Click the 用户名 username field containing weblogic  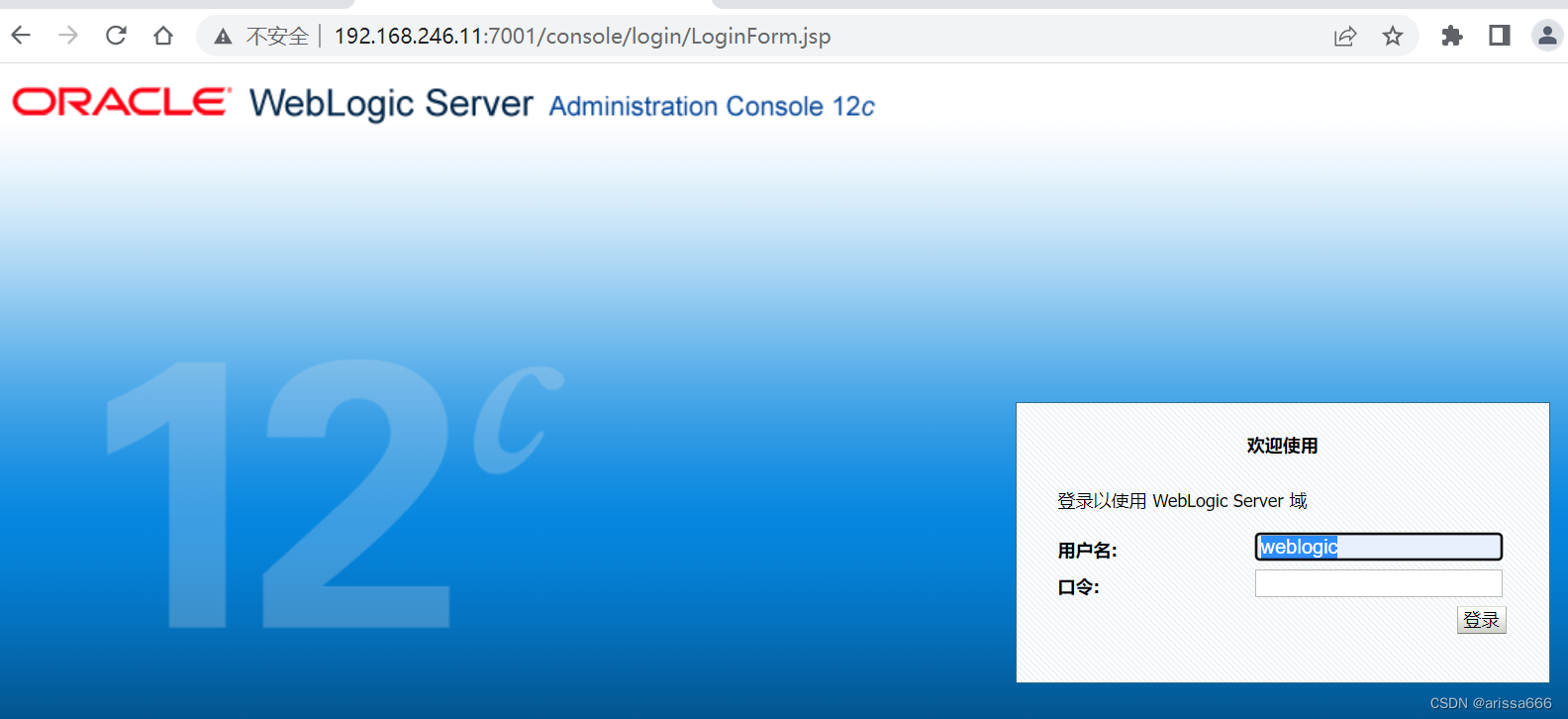tap(1379, 547)
